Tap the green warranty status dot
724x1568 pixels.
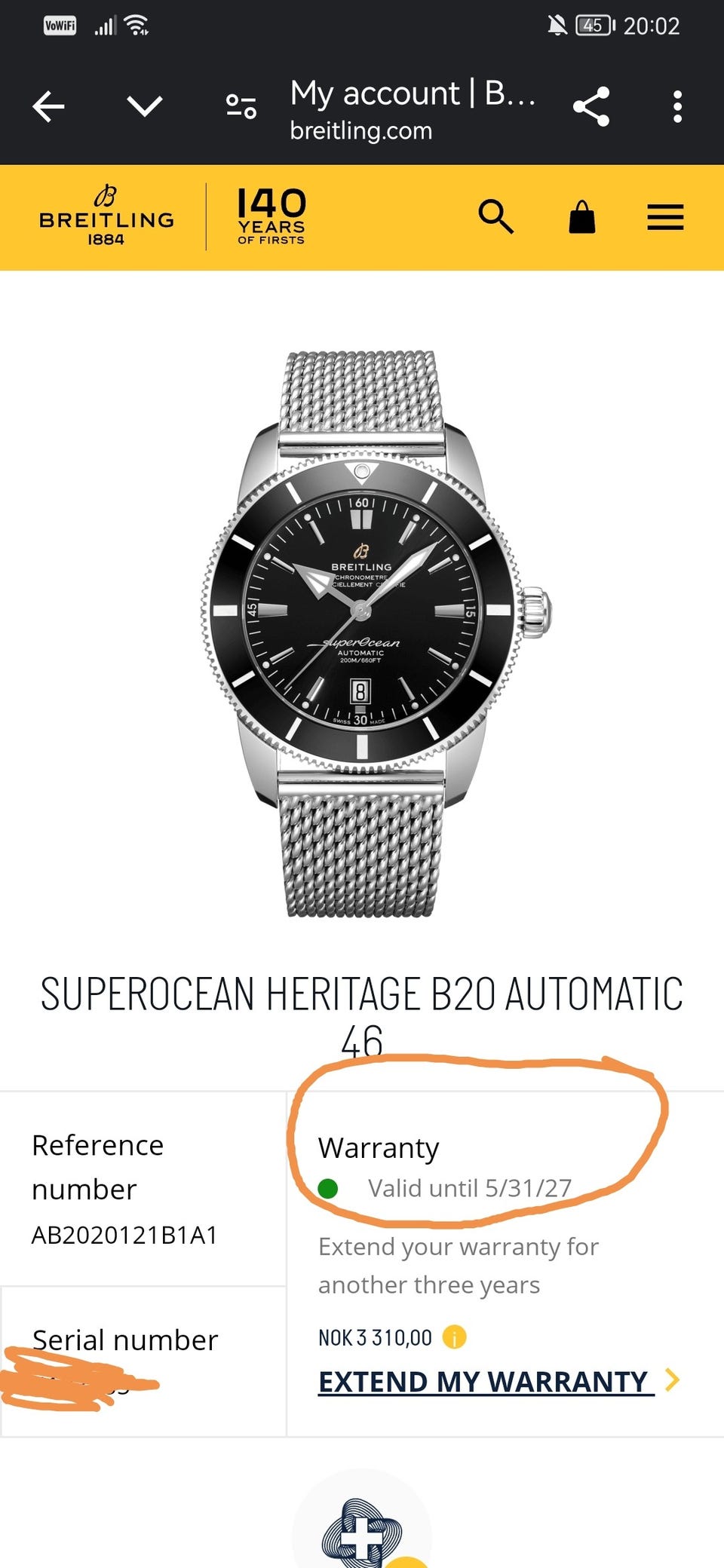pyautogui.click(x=328, y=1189)
